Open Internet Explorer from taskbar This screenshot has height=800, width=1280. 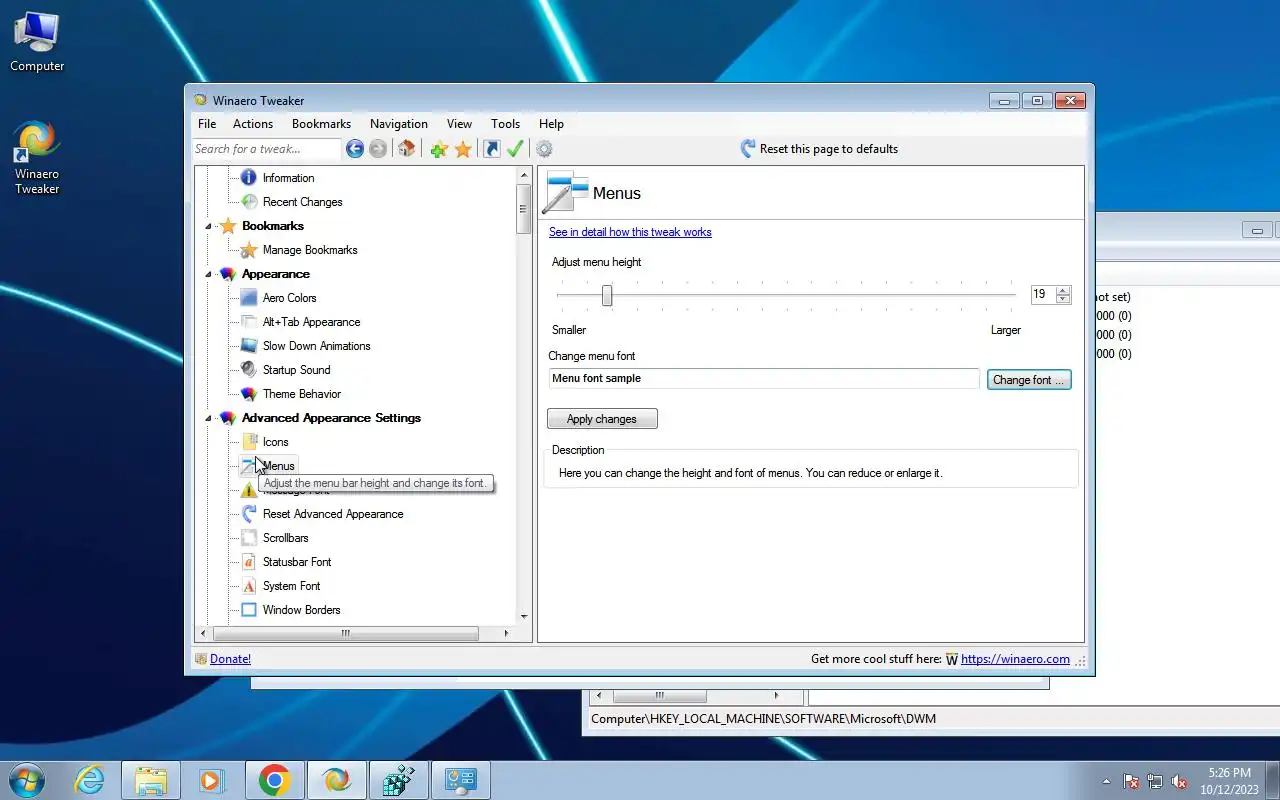tap(90, 780)
